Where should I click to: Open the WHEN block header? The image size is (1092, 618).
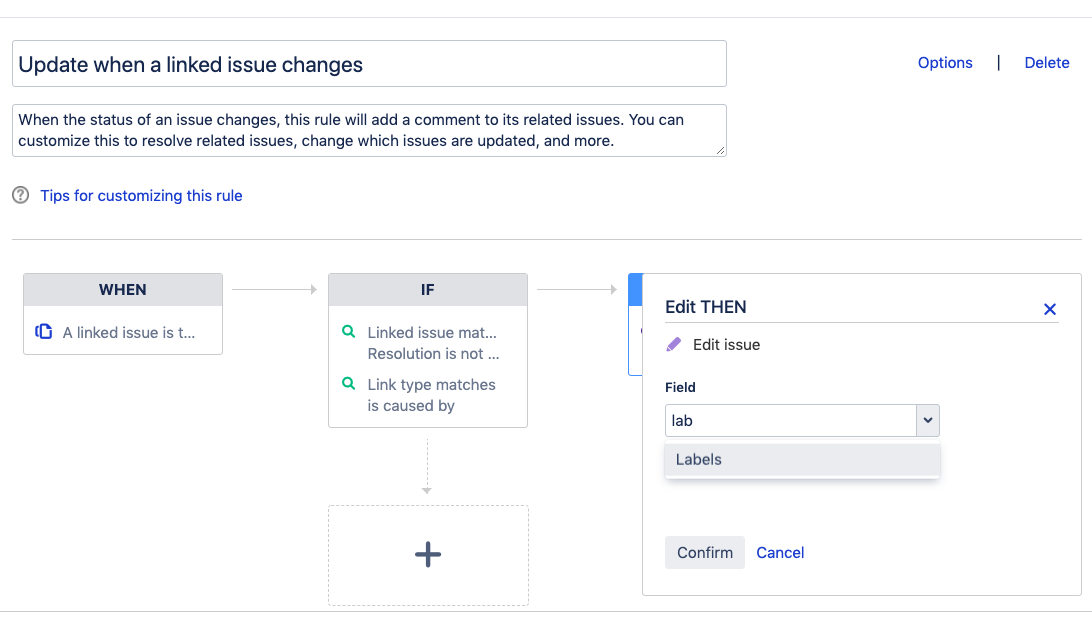pos(123,290)
